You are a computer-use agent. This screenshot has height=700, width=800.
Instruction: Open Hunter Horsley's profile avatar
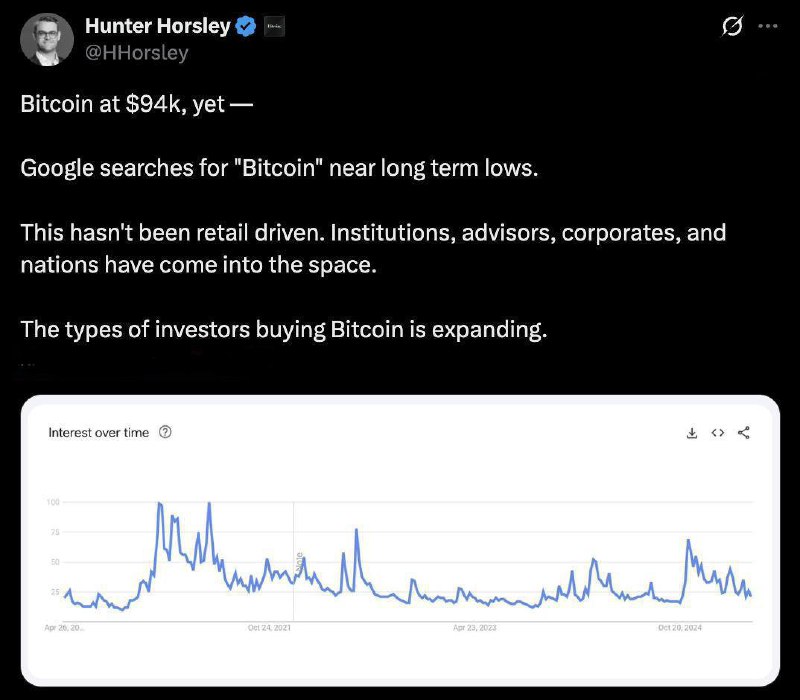coord(46,39)
